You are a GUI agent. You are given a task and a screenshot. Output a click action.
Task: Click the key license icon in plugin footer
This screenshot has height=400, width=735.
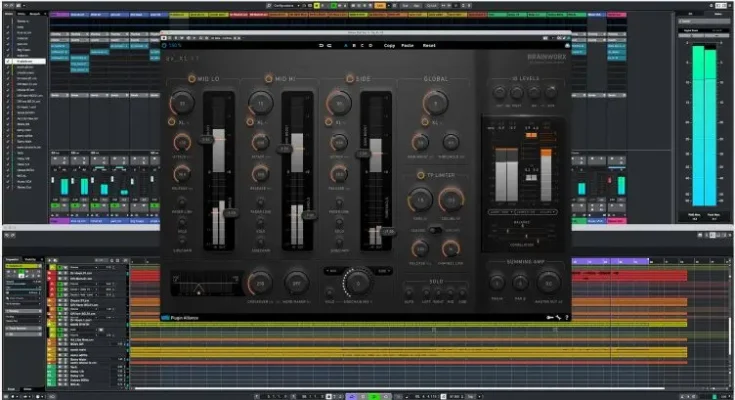pos(548,317)
